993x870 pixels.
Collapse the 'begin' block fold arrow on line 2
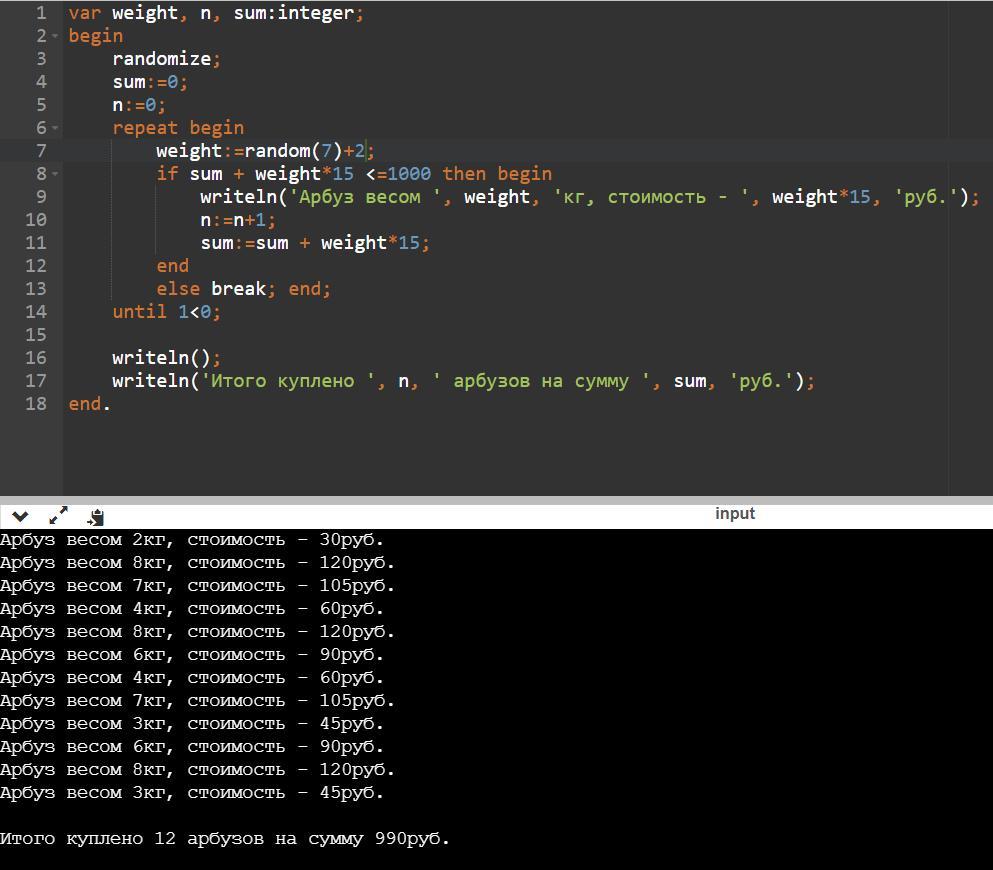click(x=55, y=36)
